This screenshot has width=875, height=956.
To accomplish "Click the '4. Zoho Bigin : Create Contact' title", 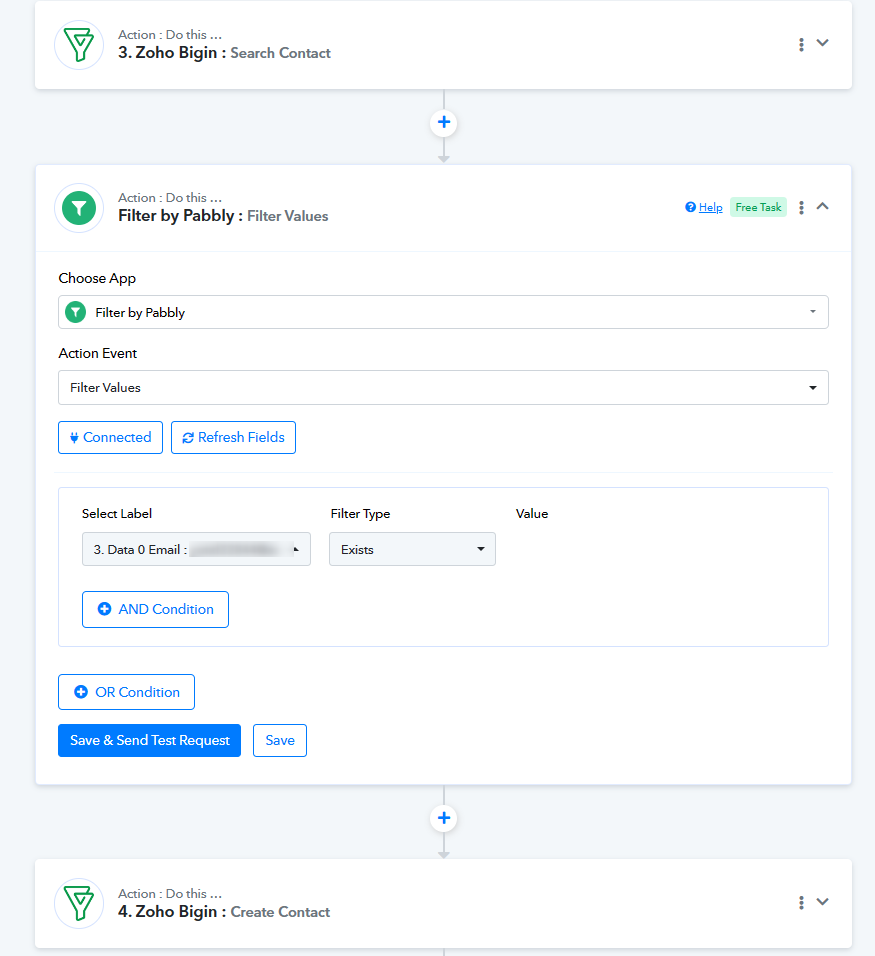I will pos(224,911).
